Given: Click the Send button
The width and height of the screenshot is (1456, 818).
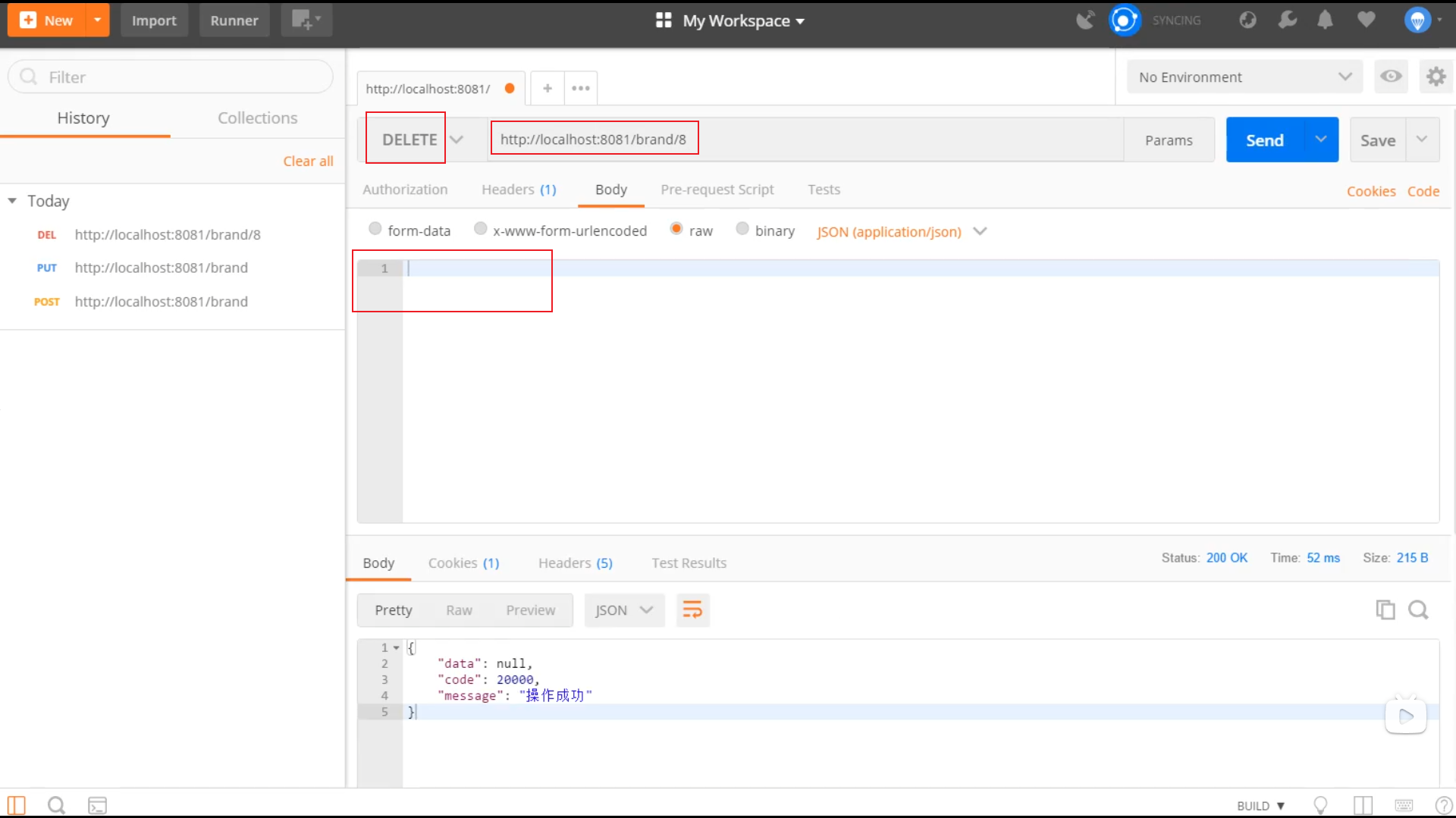Looking at the screenshot, I should click(x=1265, y=139).
